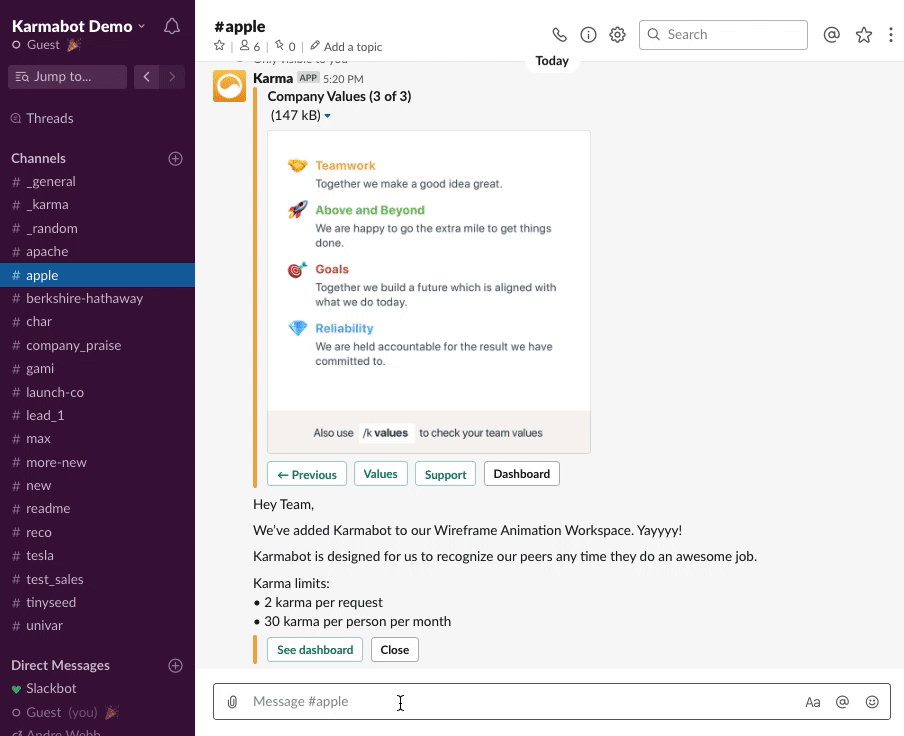The width and height of the screenshot is (904, 736).
Task: Open the _karma channel
Action: tap(97, 205)
